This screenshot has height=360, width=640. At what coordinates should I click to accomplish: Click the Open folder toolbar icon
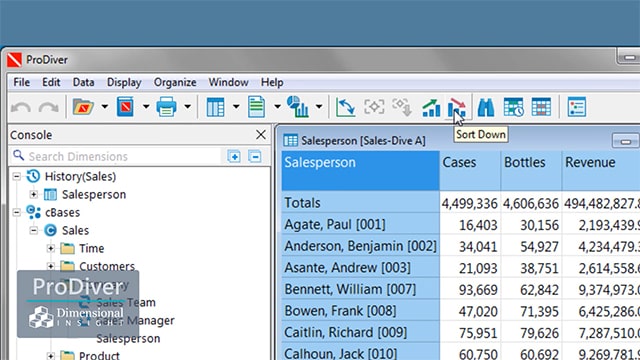click(x=83, y=107)
